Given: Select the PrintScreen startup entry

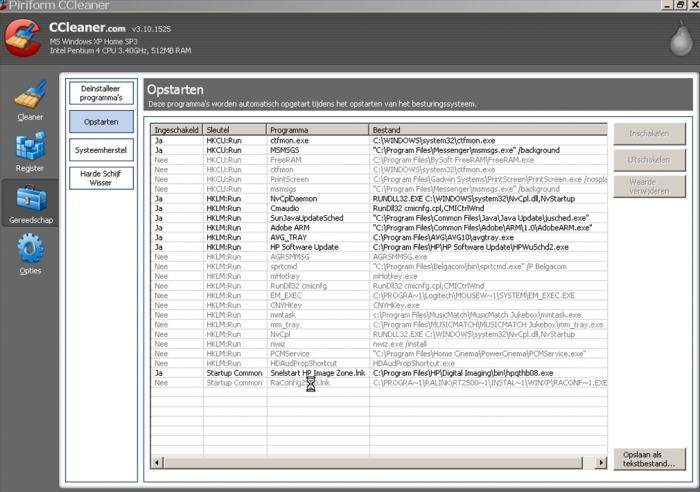Looking at the screenshot, I should point(379,179).
